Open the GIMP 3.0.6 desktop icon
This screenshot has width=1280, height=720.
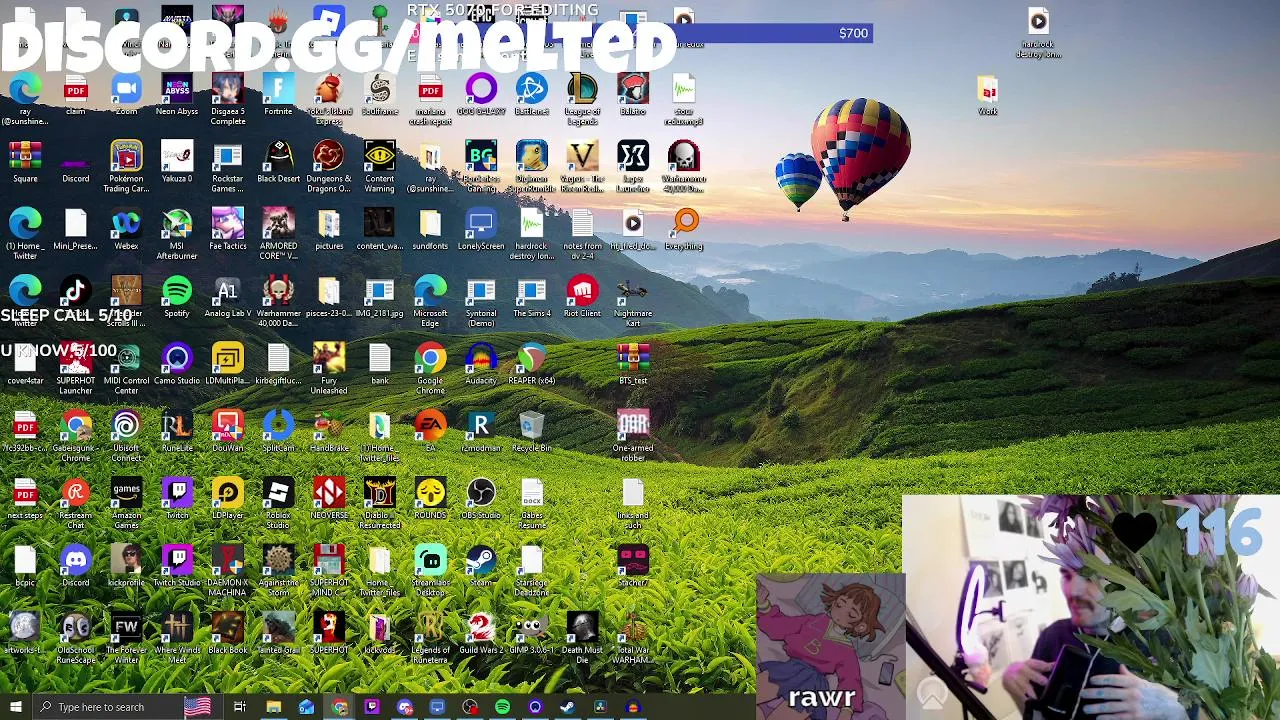pyautogui.click(x=532, y=632)
